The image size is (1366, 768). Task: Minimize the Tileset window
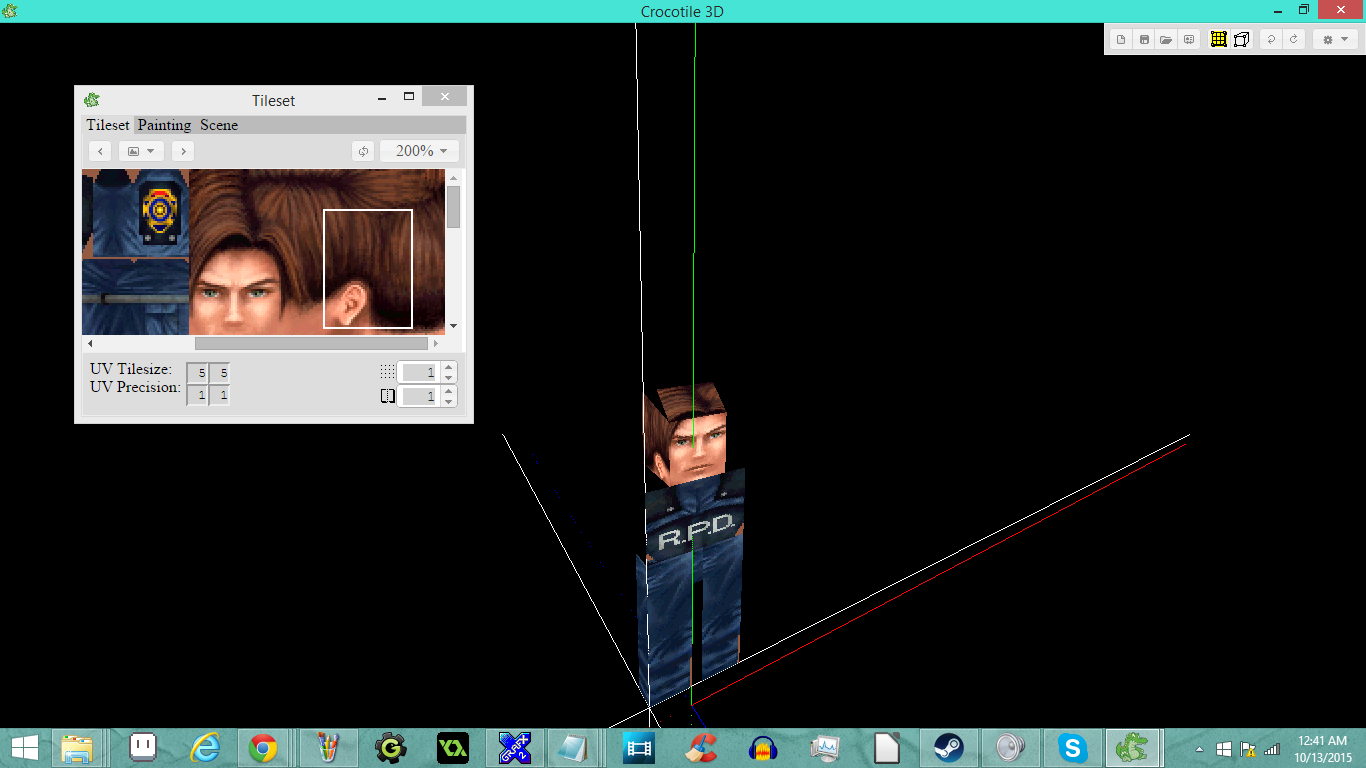tap(382, 98)
